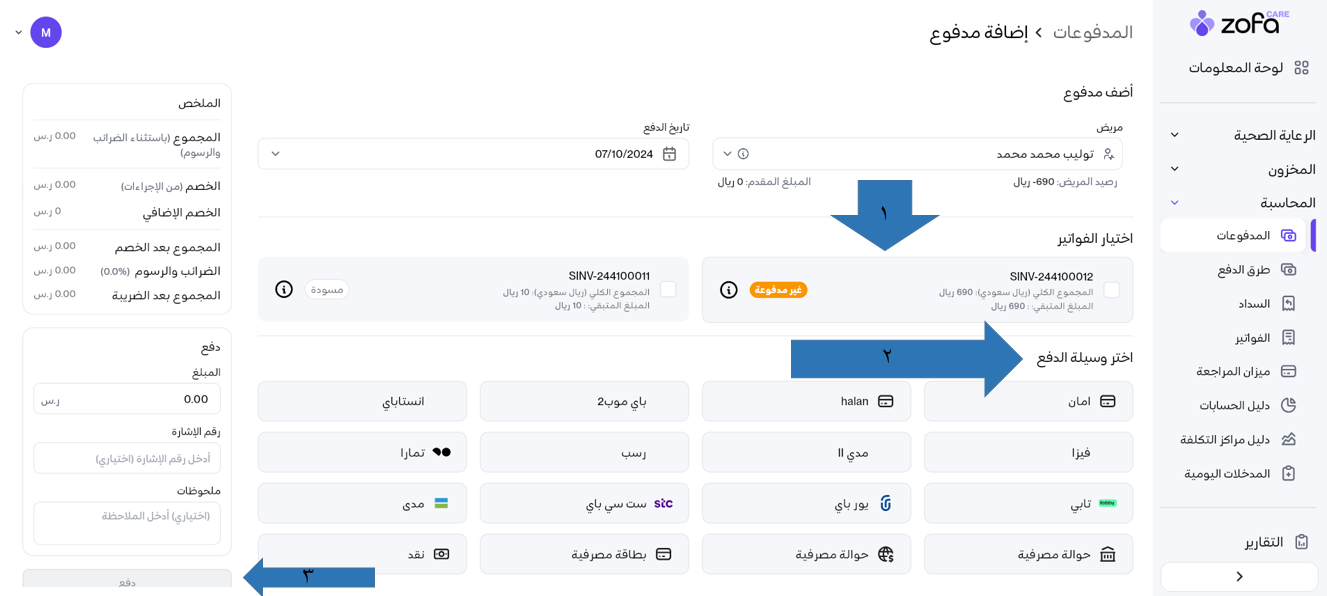This screenshot has width=1327, height=596.
Task: Choose فيزا as payment method
Action: pos(1028,452)
